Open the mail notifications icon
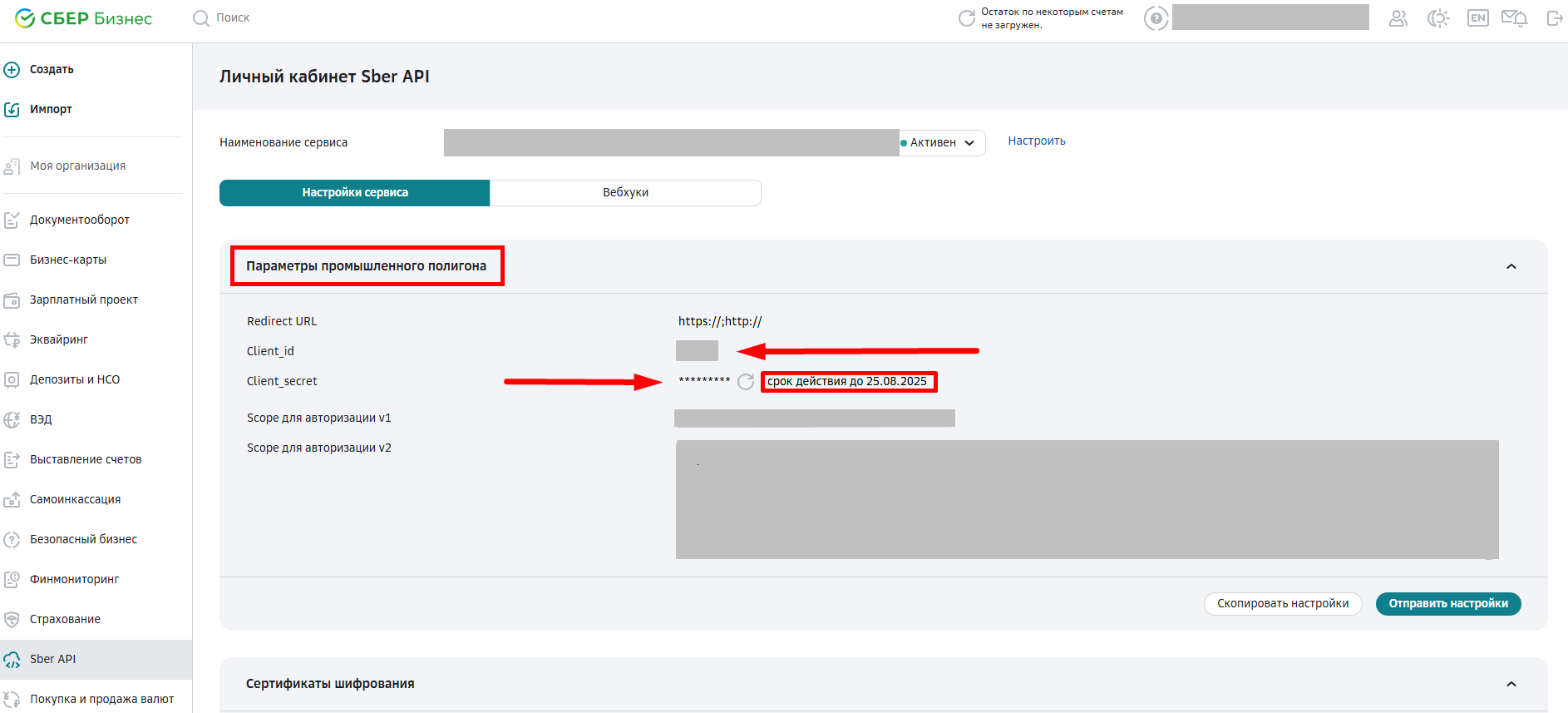The width and height of the screenshot is (1568, 713). 1514,18
